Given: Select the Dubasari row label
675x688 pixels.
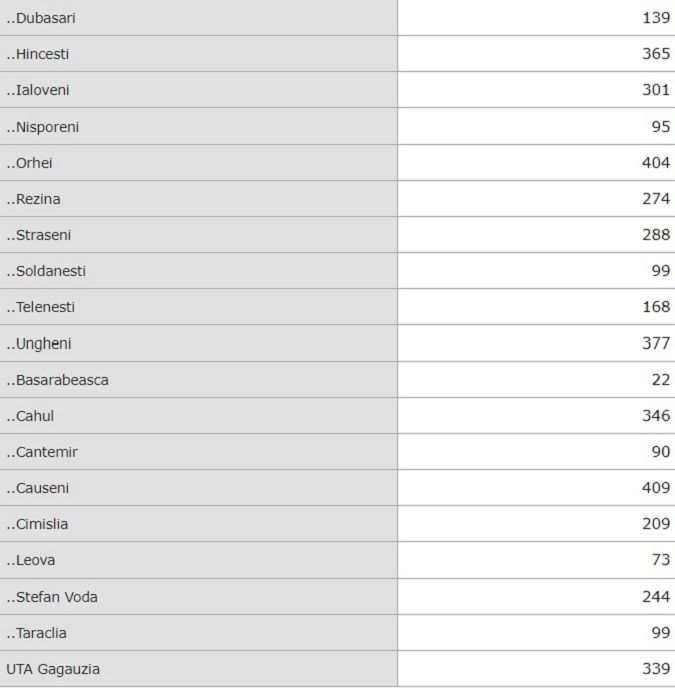Looking at the screenshot, I should click(x=41, y=18).
